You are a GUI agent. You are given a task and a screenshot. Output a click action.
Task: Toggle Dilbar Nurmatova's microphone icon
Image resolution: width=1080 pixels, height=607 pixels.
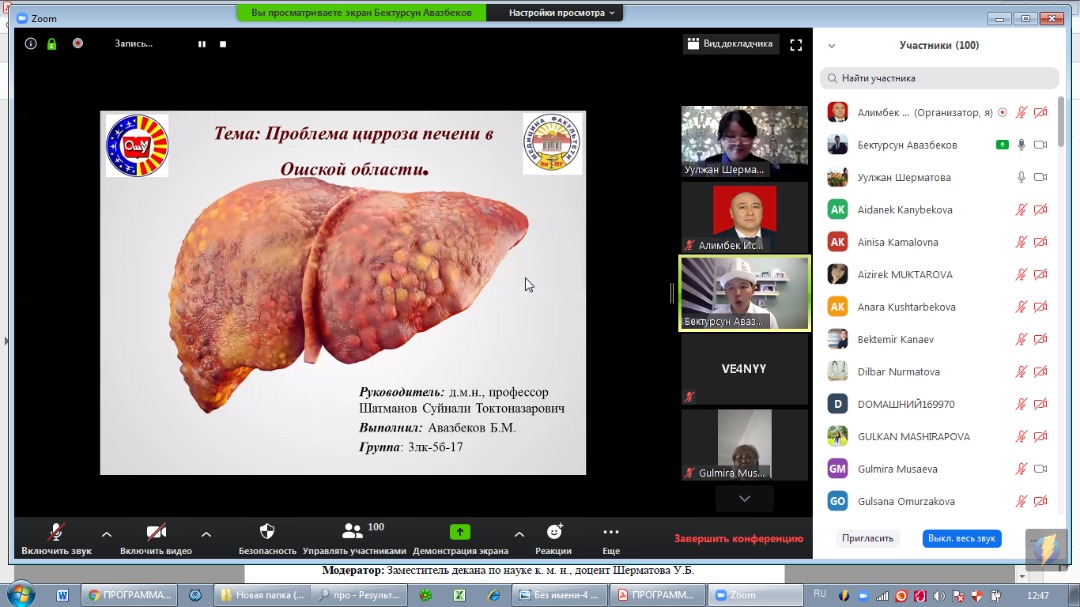(x=1021, y=371)
